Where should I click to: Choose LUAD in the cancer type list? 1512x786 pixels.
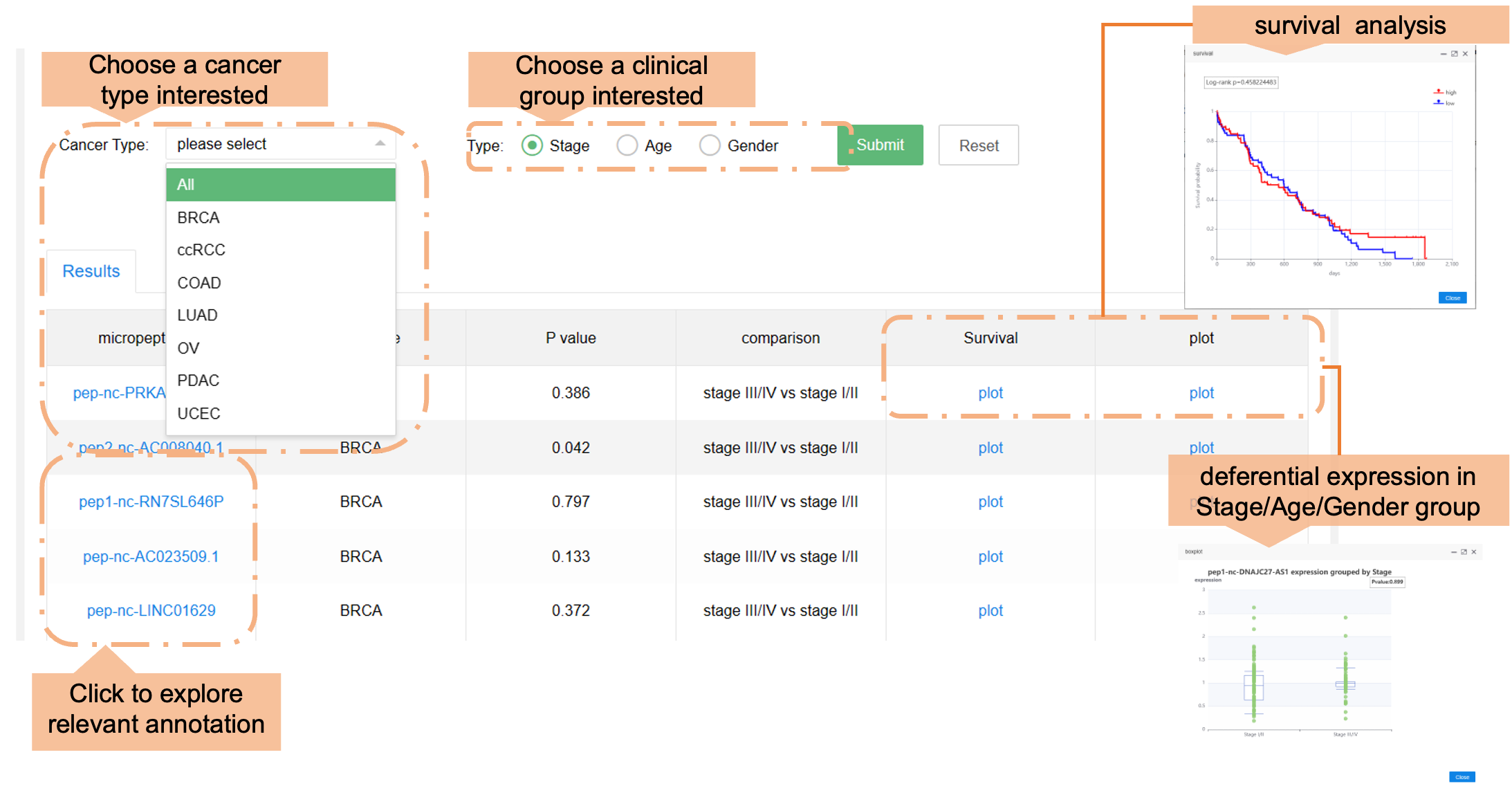coord(198,315)
